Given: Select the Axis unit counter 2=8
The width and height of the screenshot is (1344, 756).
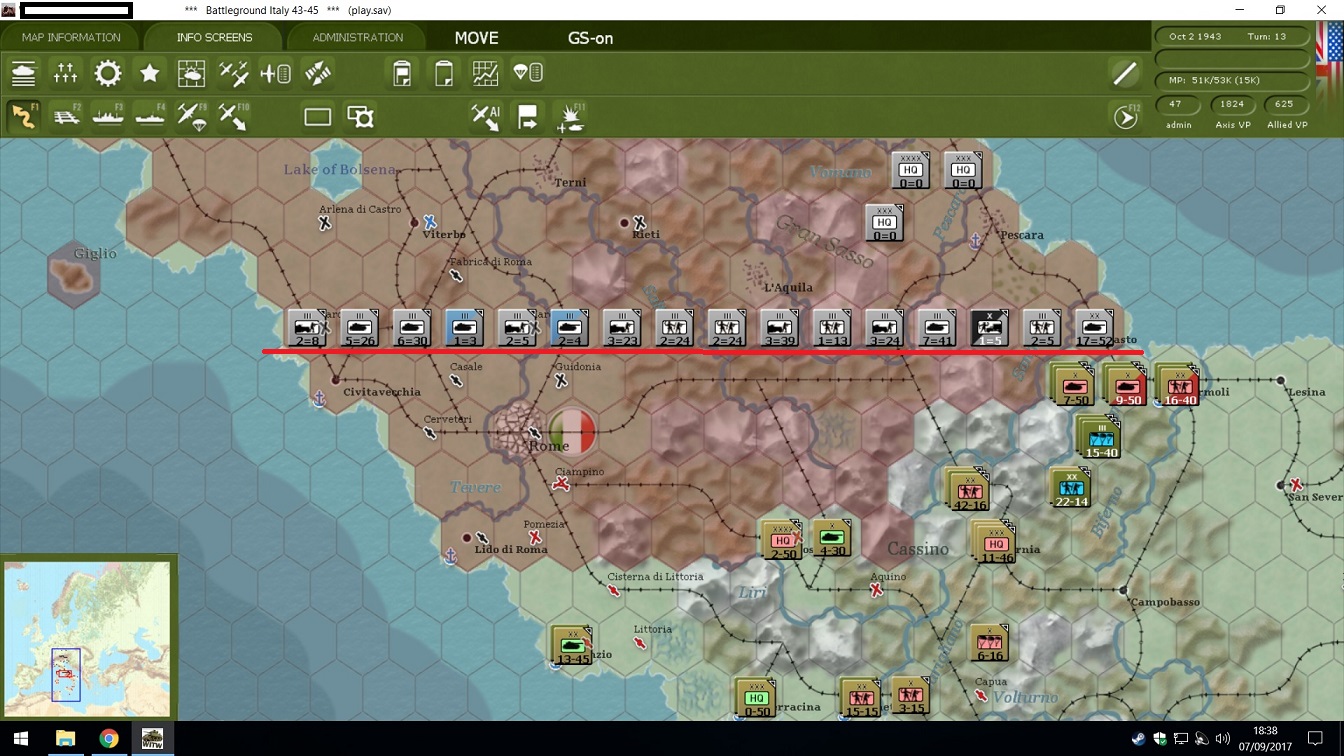Looking at the screenshot, I should click(x=306, y=328).
